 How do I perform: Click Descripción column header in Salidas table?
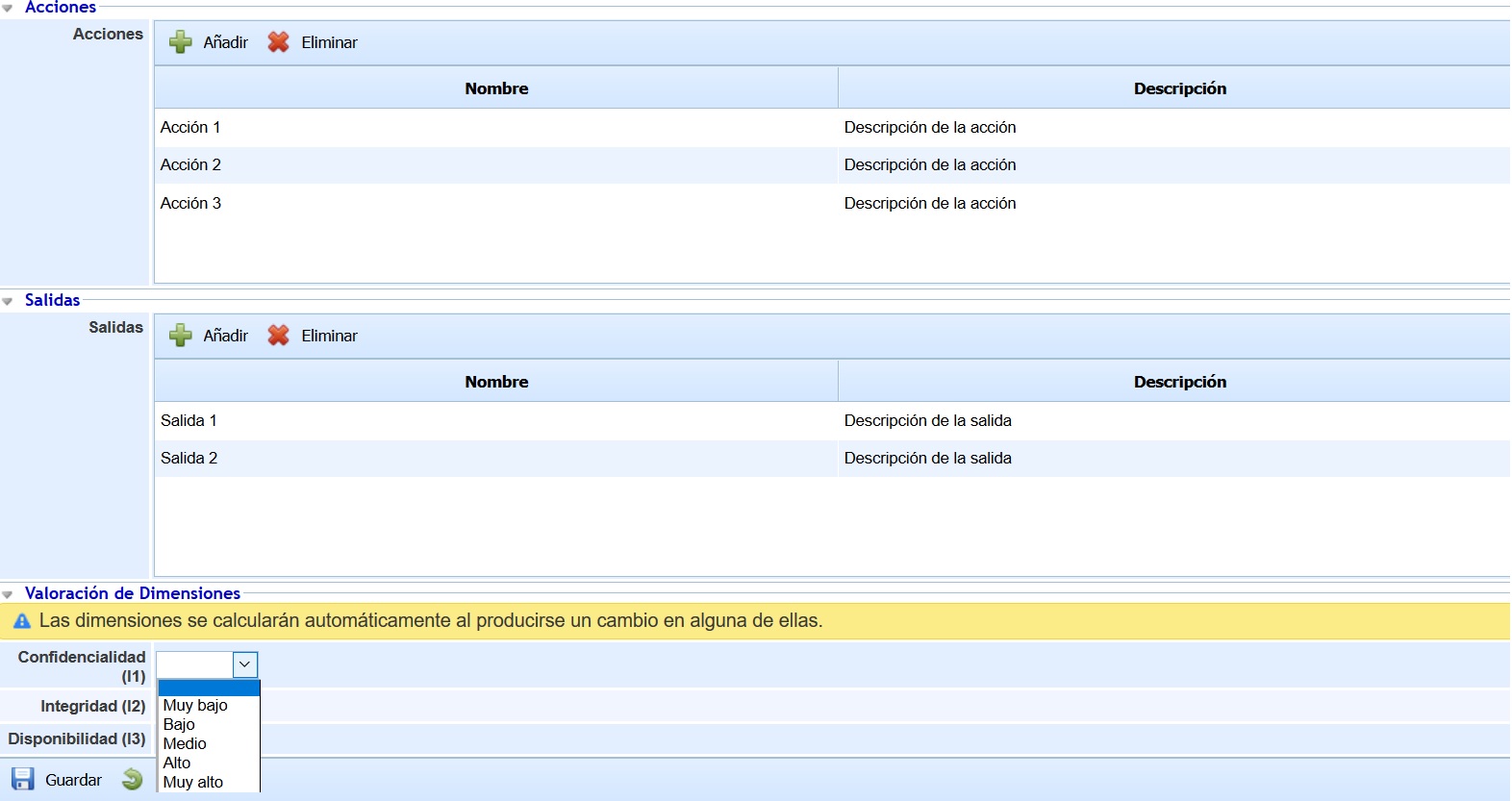pyautogui.click(x=1179, y=382)
